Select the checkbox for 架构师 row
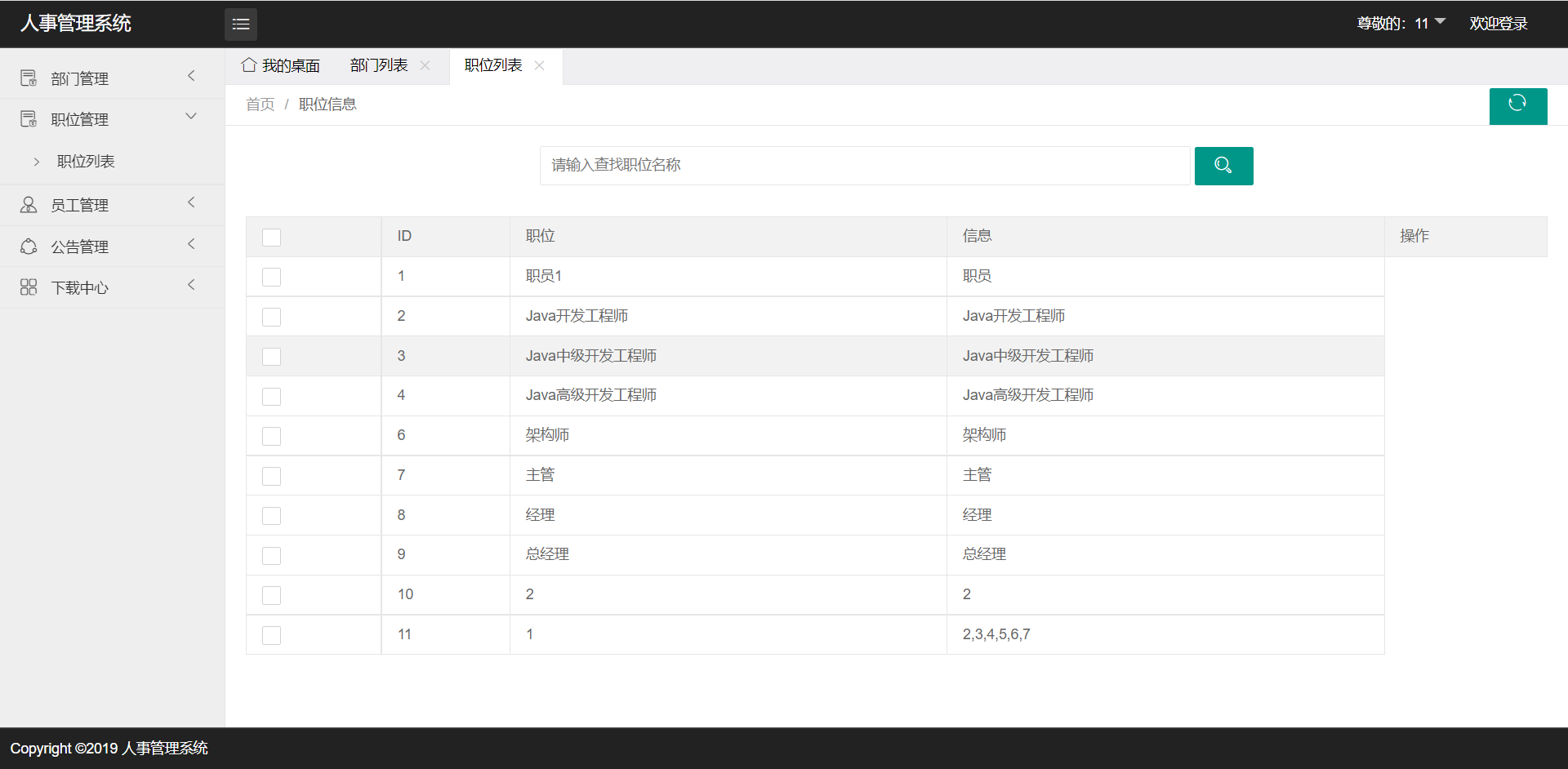 point(271,436)
